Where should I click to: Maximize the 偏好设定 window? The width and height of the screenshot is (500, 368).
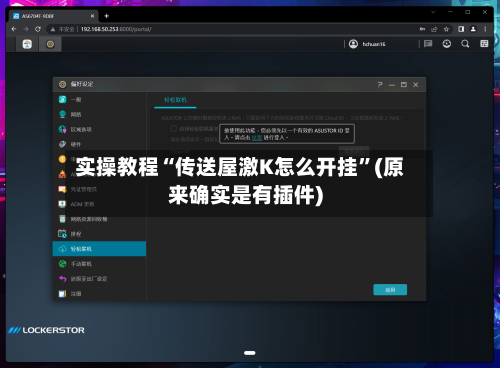coord(404,85)
